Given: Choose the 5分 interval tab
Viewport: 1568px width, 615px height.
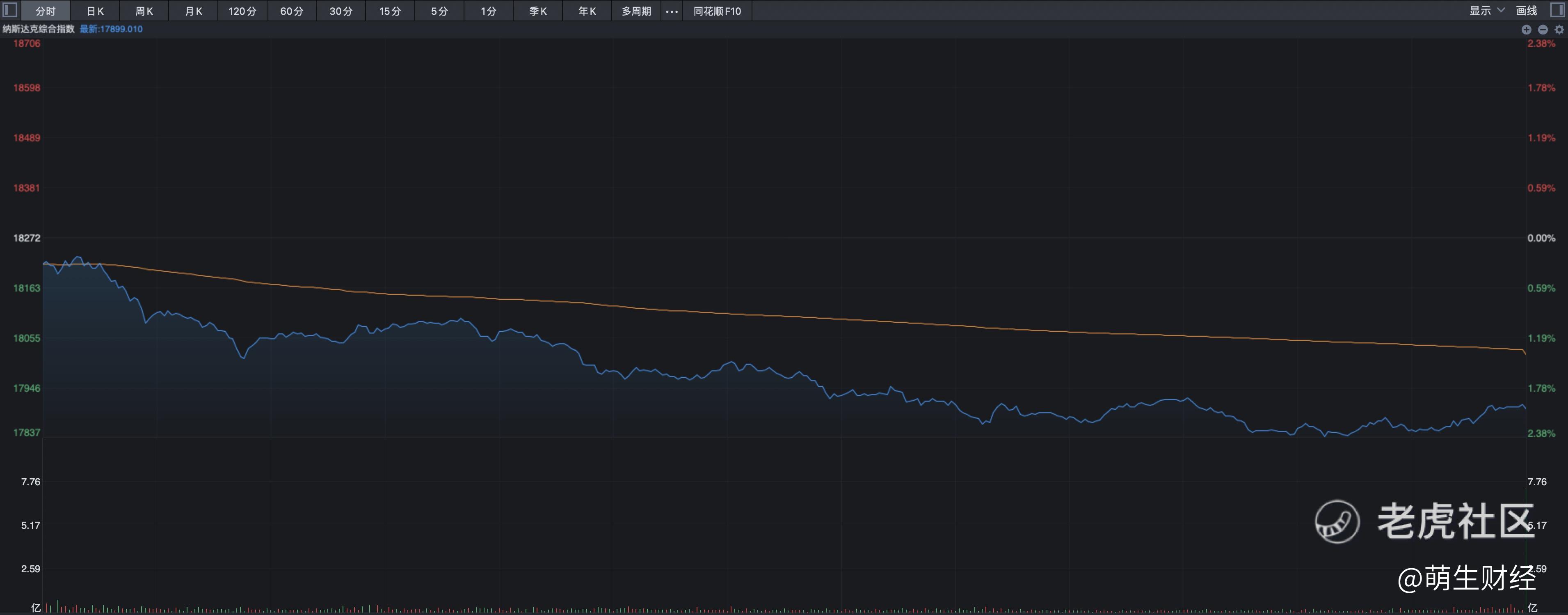Looking at the screenshot, I should [439, 11].
